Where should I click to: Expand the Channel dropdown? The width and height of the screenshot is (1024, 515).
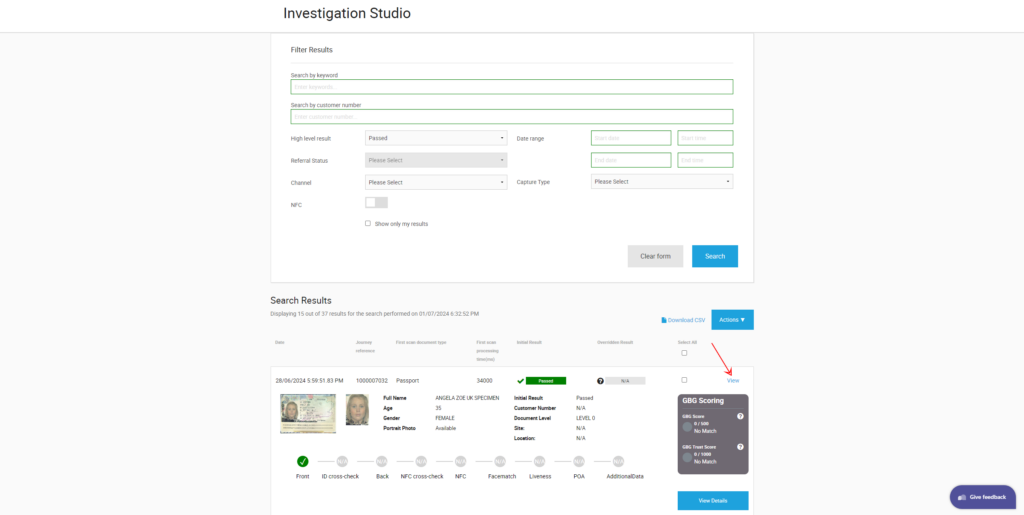click(436, 182)
